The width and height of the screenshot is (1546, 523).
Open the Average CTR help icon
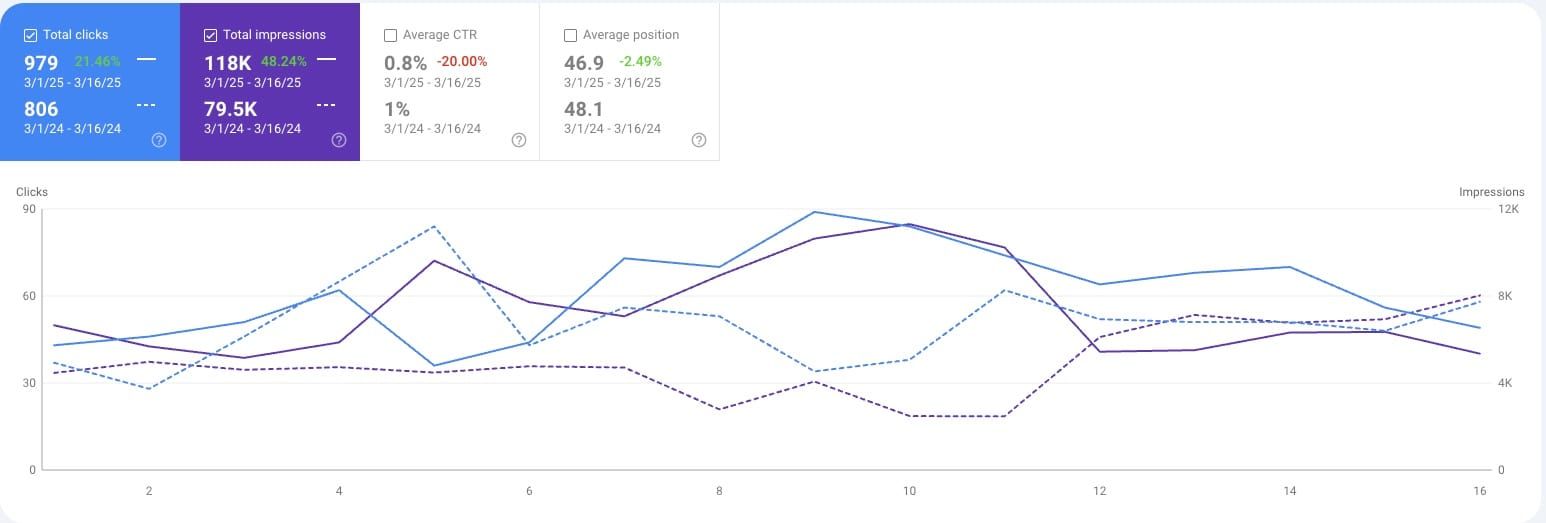click(x=518, y=140)
